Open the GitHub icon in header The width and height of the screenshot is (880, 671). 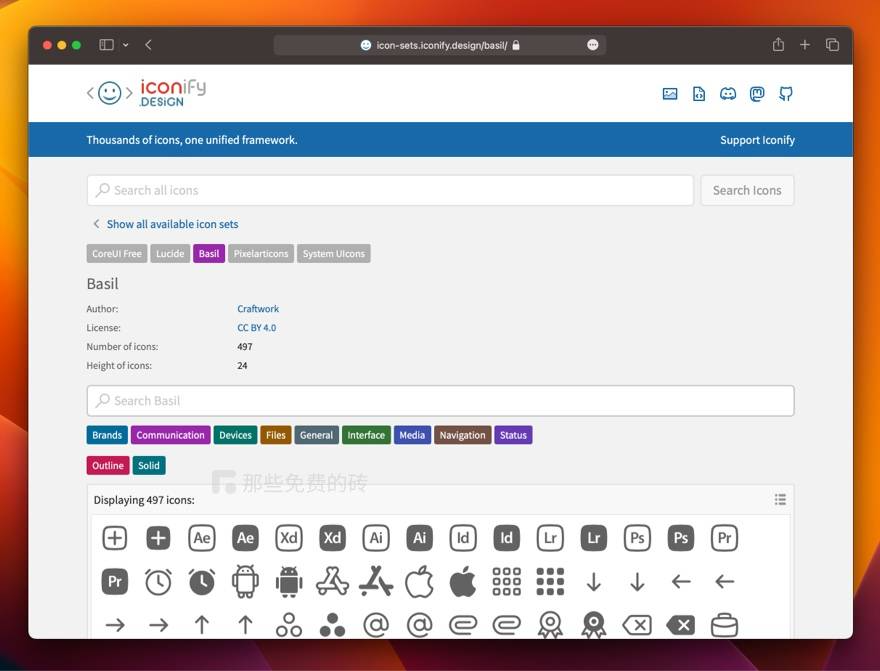(x=786, y=94)
